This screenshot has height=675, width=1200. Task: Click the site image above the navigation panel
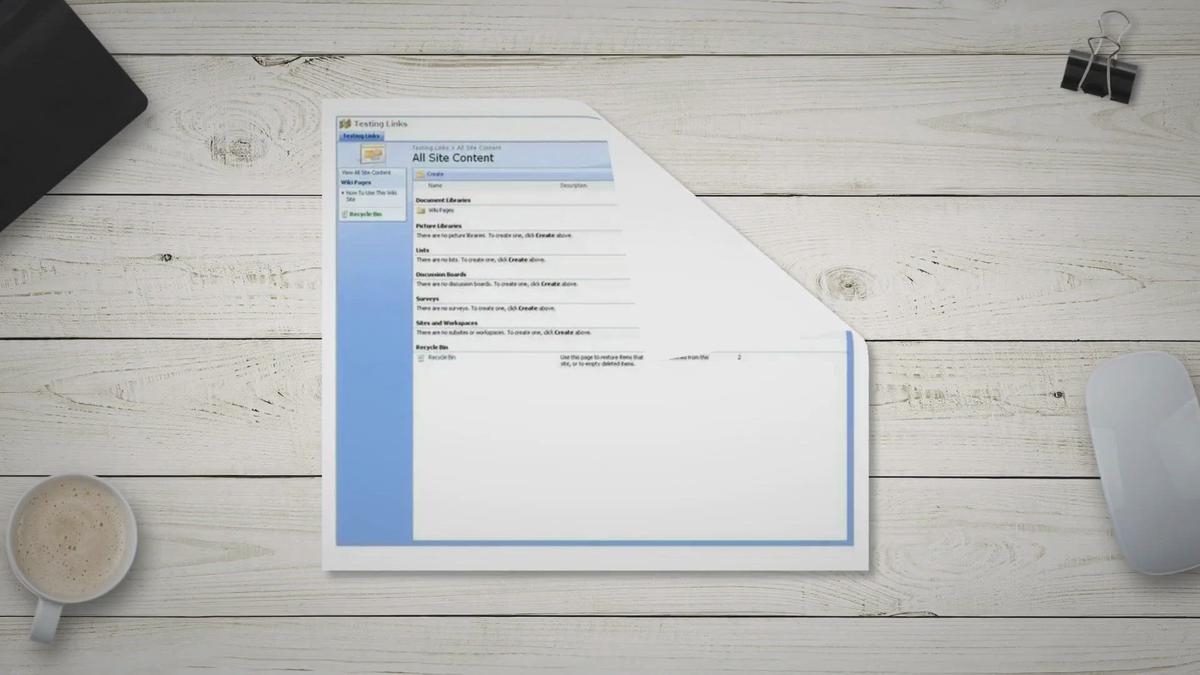373,154
